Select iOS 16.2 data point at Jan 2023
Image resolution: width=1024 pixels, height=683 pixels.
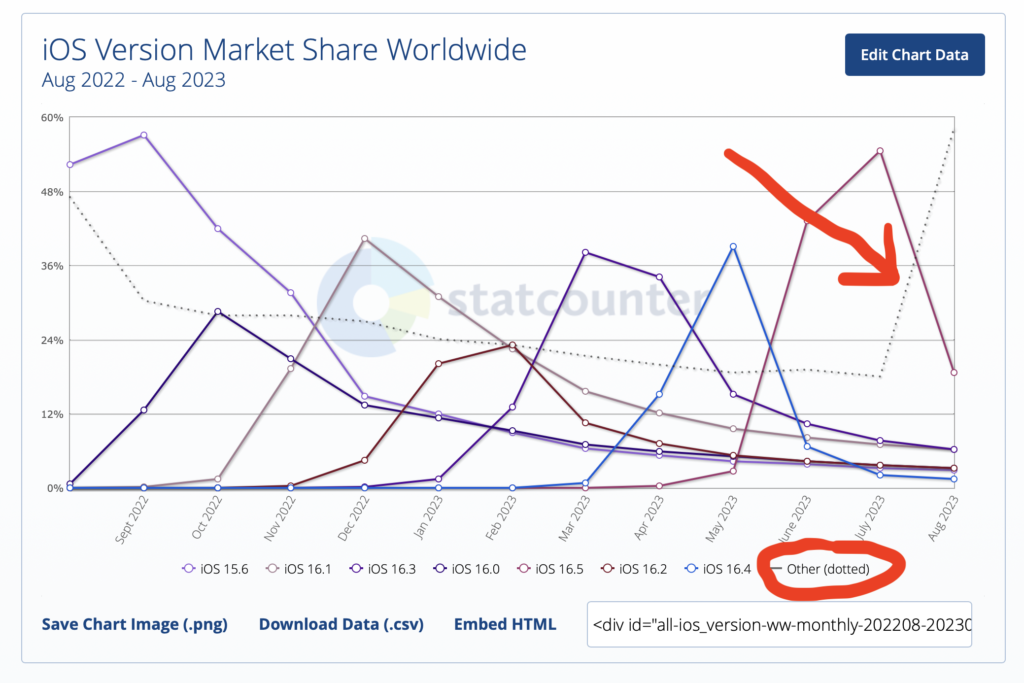tap(438, 364)
